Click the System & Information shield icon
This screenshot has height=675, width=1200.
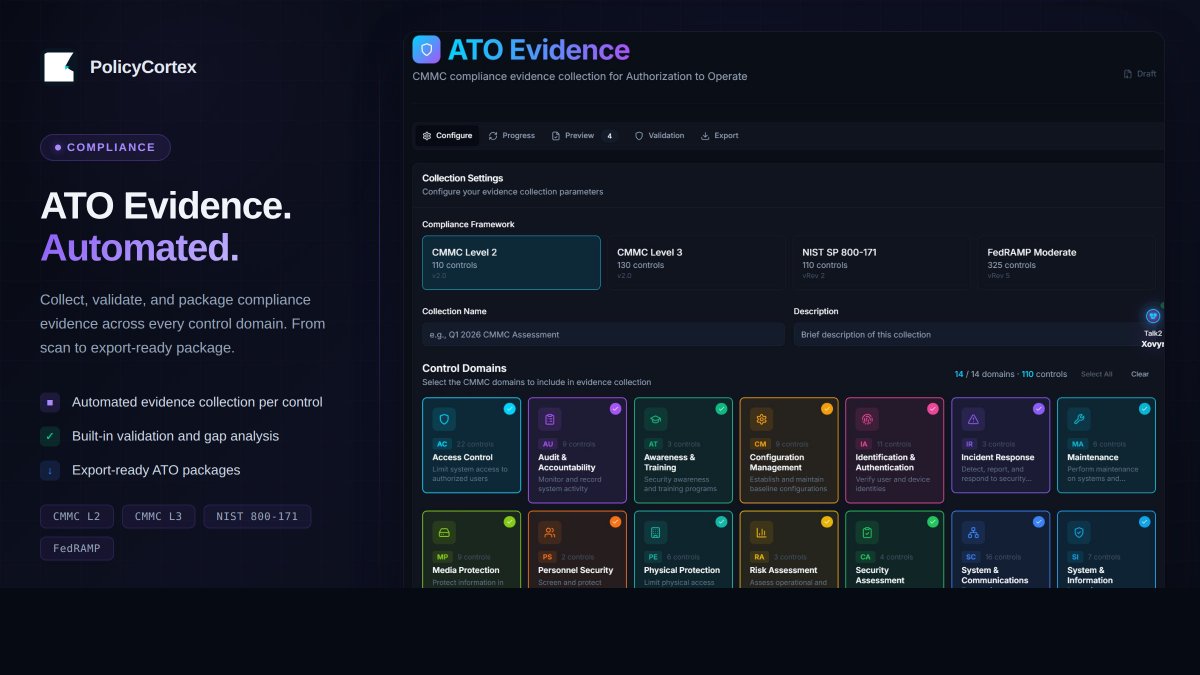pyautogui.click(x=1080, y=532)
